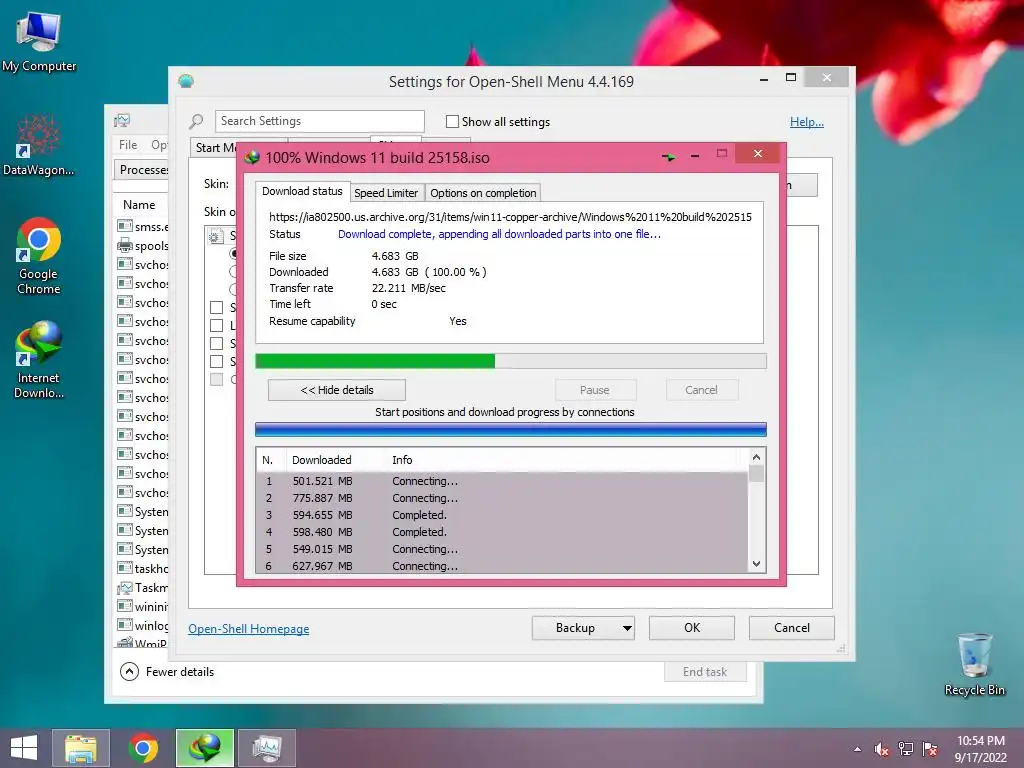Open Chrome from the taskbar
The height and width of the screenshot is (768, 1024).
143,748
